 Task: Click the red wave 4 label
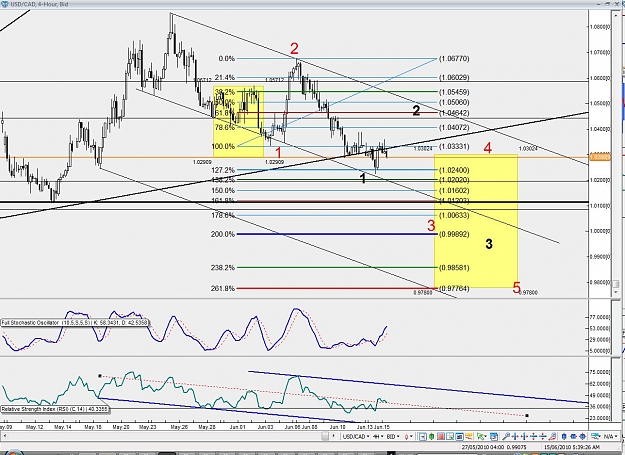(487, 149)
